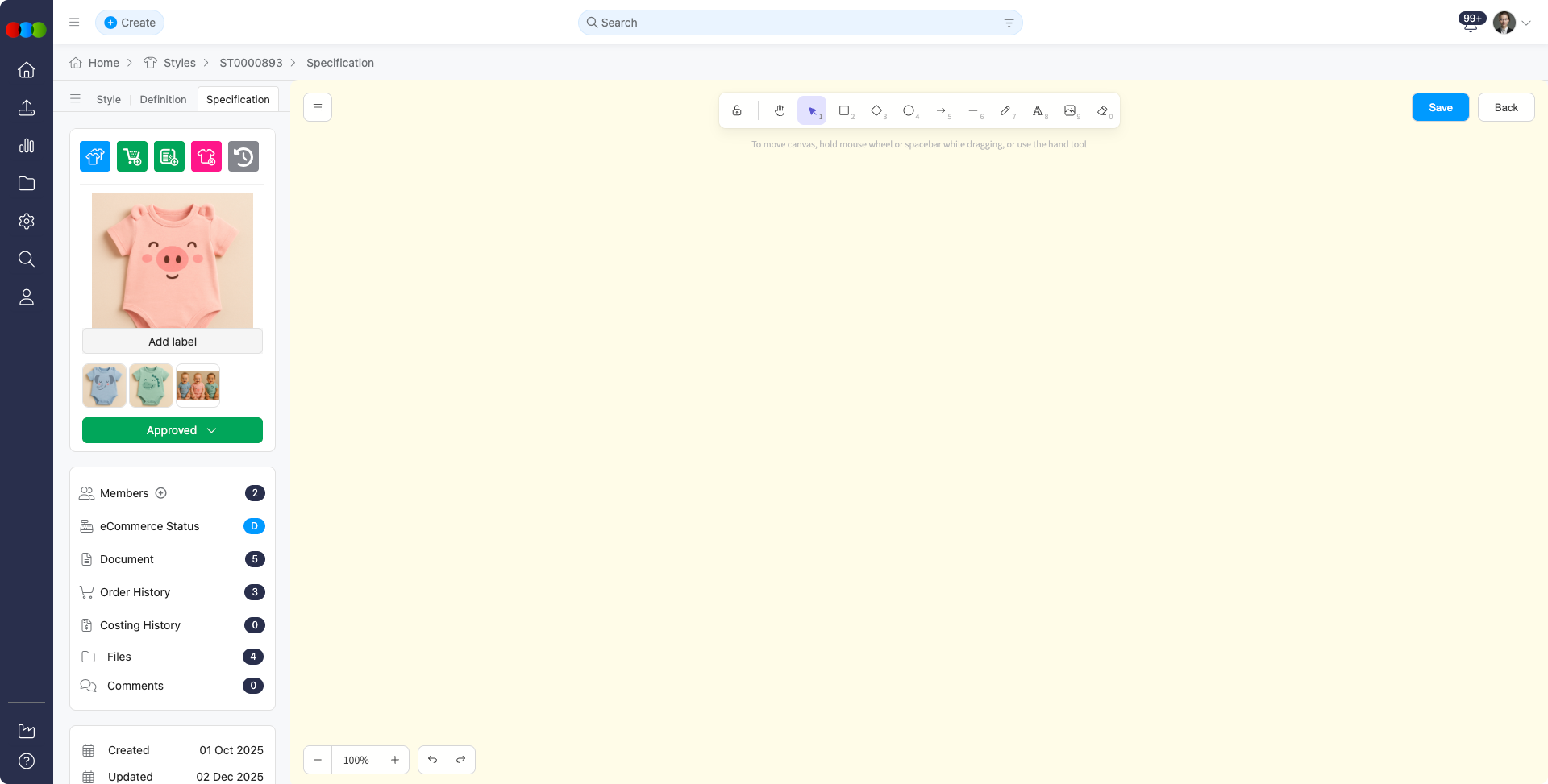This screenshot has height=784, width=1548.
Task: Open the Text tool
Action: pyautogui.click(x=1038, y=110)
